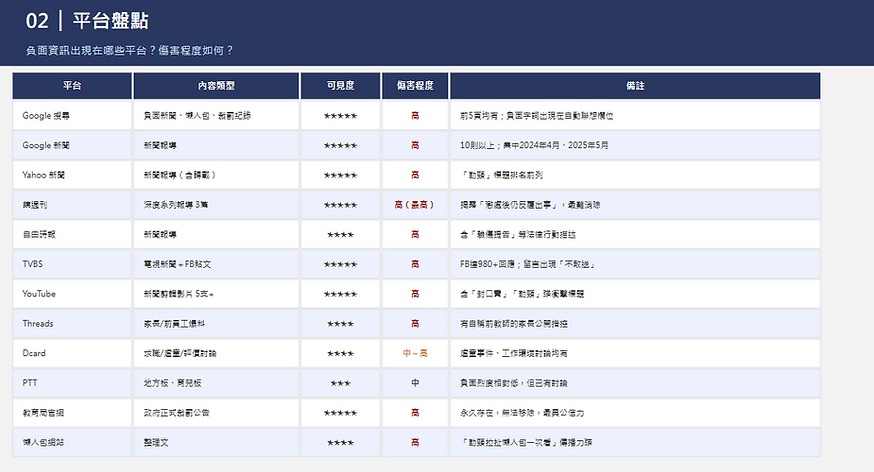Click the 'Google 新聞' platform cell
This screenshot has width=874, height=472.
[72, 145]
